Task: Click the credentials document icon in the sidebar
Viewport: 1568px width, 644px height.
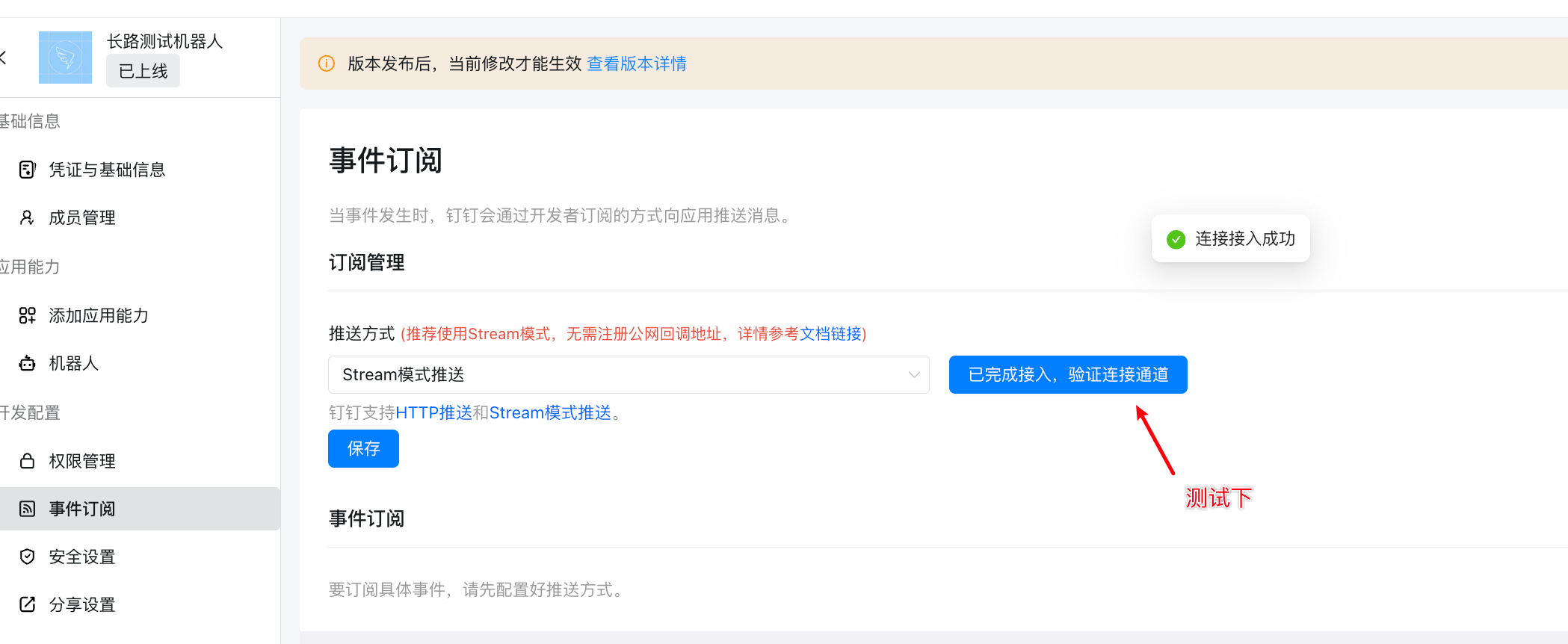Action: pos(27,170)
